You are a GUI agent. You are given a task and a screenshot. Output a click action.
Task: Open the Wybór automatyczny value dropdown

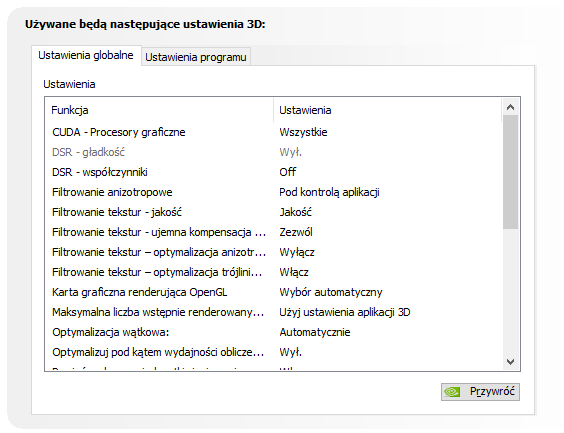point(331,292)
